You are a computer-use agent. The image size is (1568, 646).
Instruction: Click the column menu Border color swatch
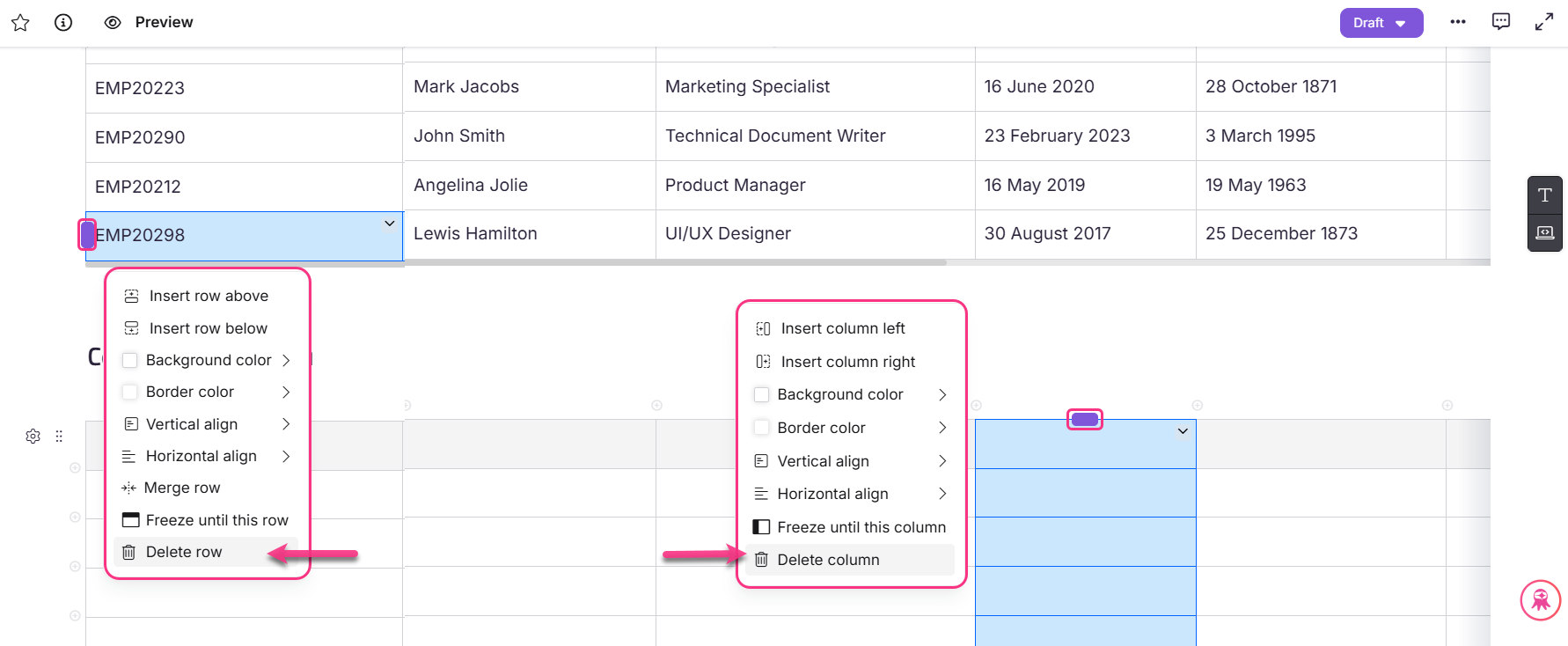coord(762,428)
